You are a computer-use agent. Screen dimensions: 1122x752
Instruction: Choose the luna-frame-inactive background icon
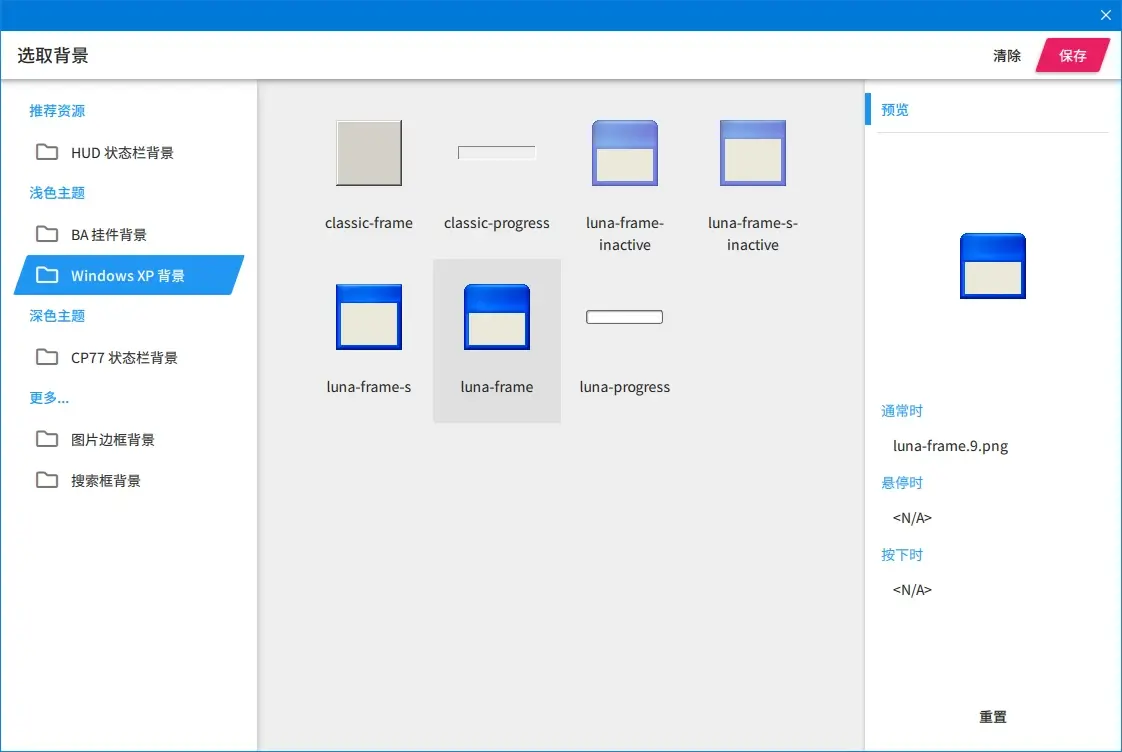pos(625,153)
